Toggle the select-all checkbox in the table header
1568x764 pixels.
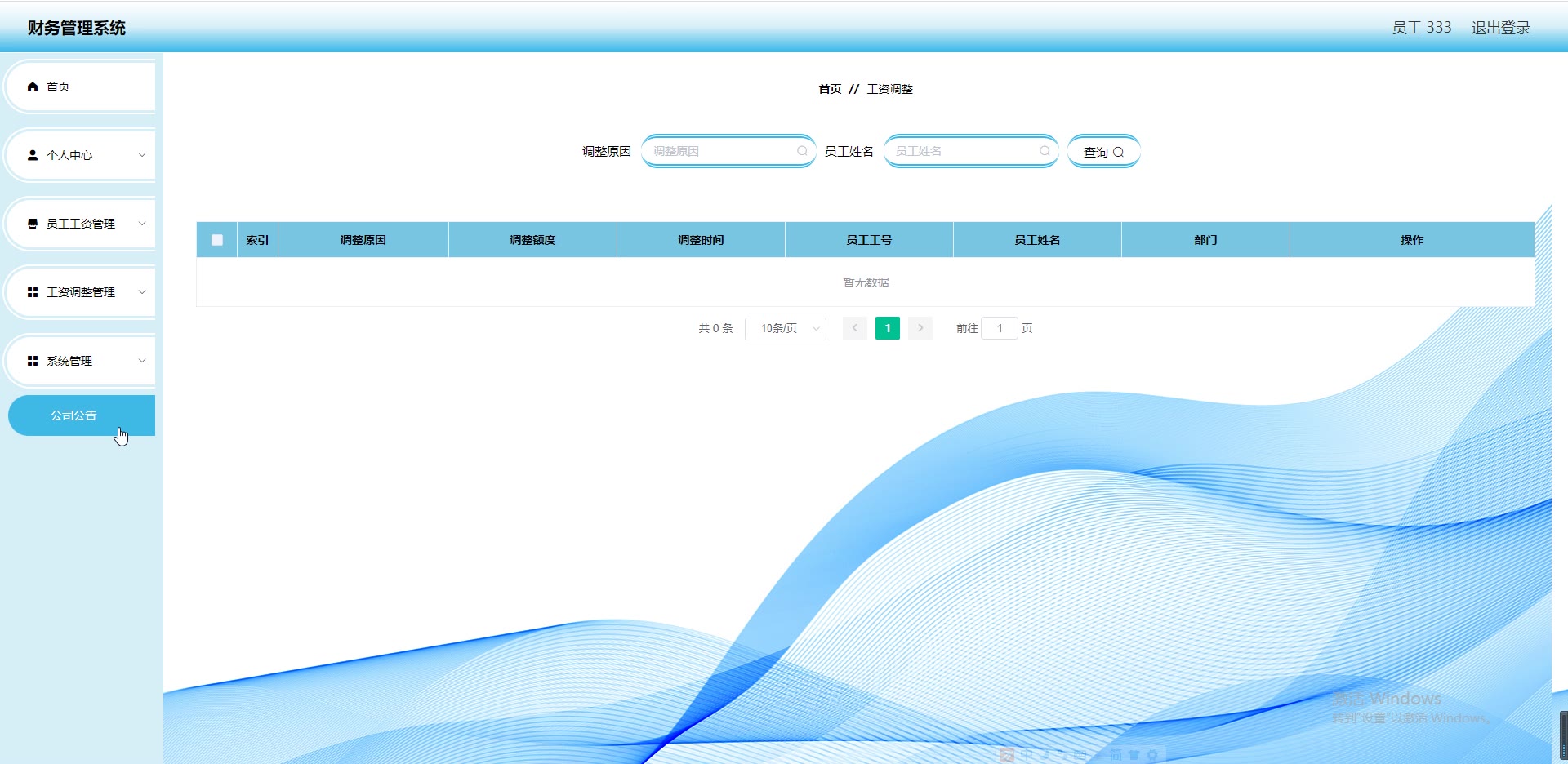pos(217,240)
